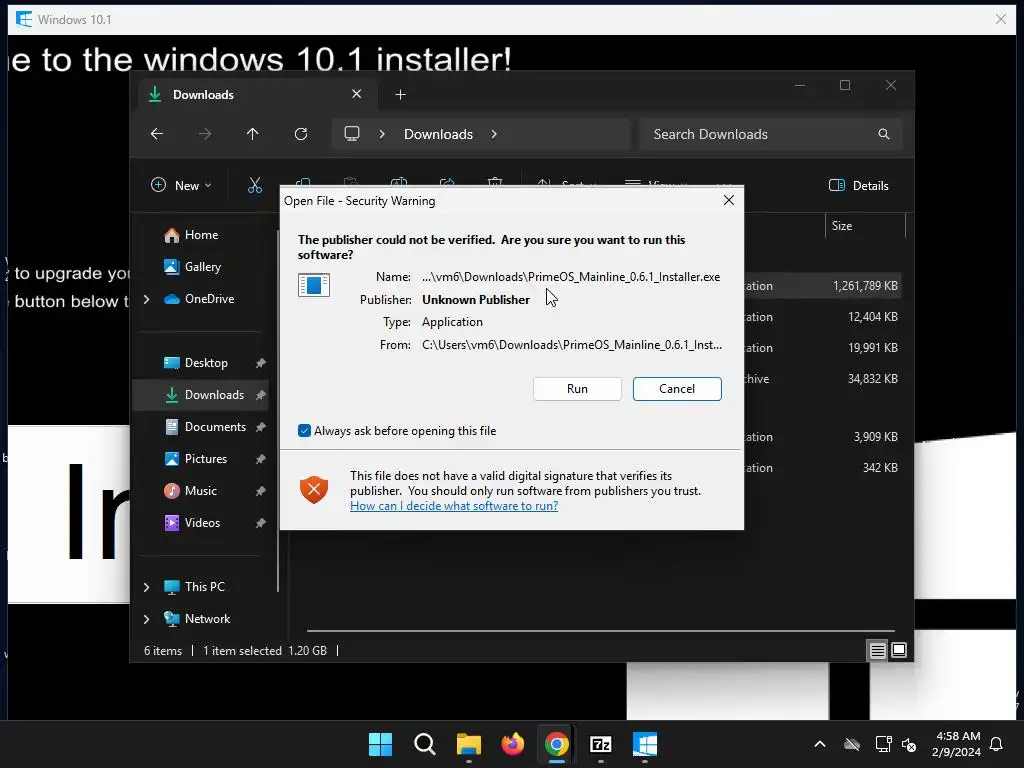Open Pictures in the sidebar
This screenshot has height=768, width=1024.
pos(205,458)
